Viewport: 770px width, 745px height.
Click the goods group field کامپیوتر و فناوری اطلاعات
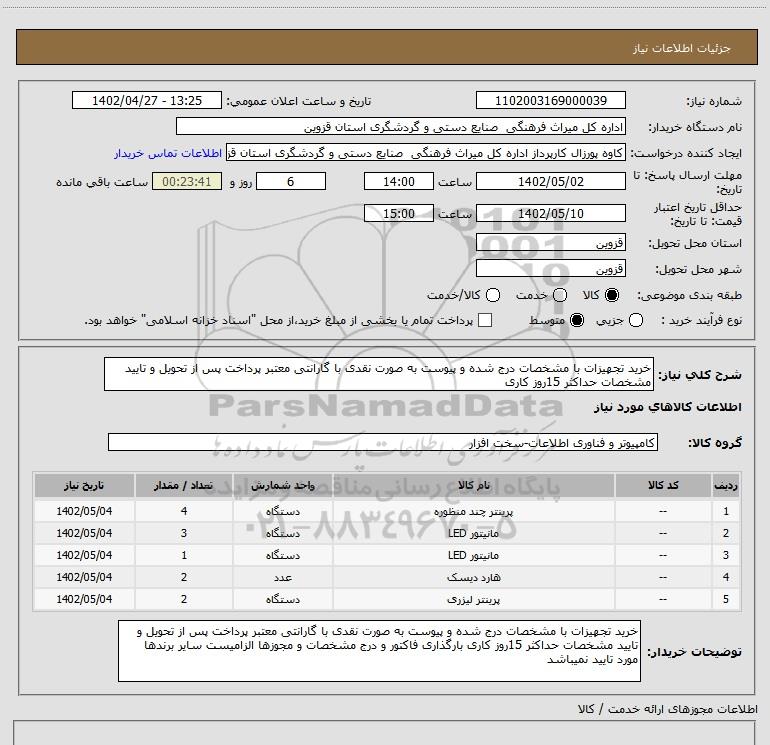pyautogui.click(x=383, y=442)
